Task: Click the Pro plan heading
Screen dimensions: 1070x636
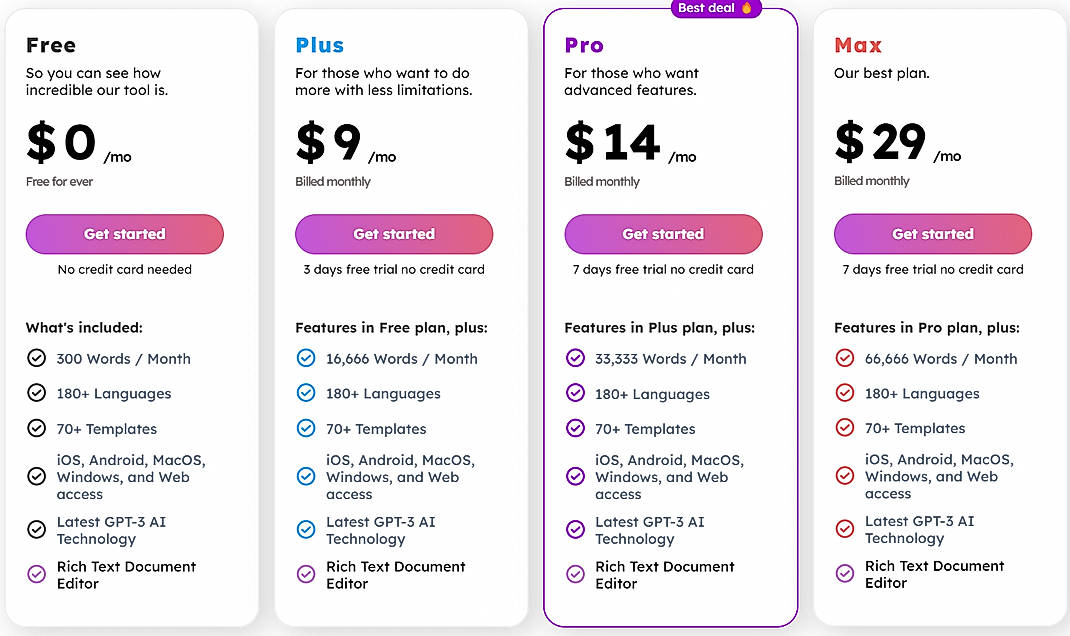Action: (583, 45)
